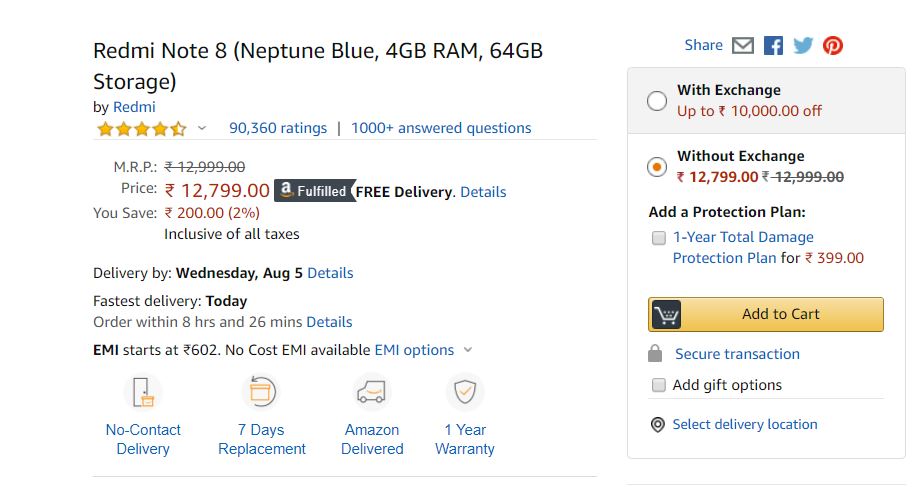The height and width of the screenshot is (487, 922).
Task: Share on Pinterest icon
Action: [833, 45]
